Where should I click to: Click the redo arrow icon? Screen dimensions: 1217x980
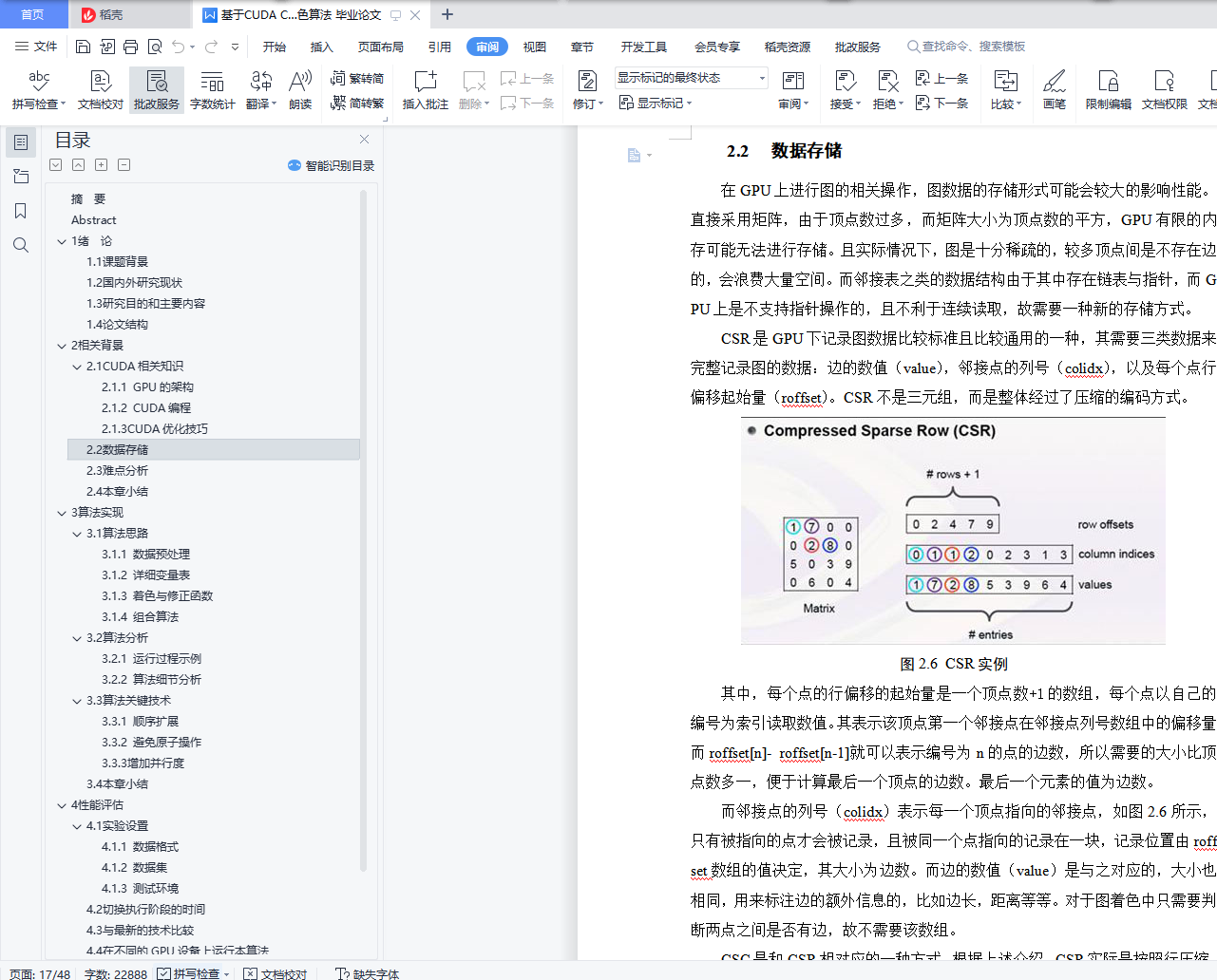[211, 47]
